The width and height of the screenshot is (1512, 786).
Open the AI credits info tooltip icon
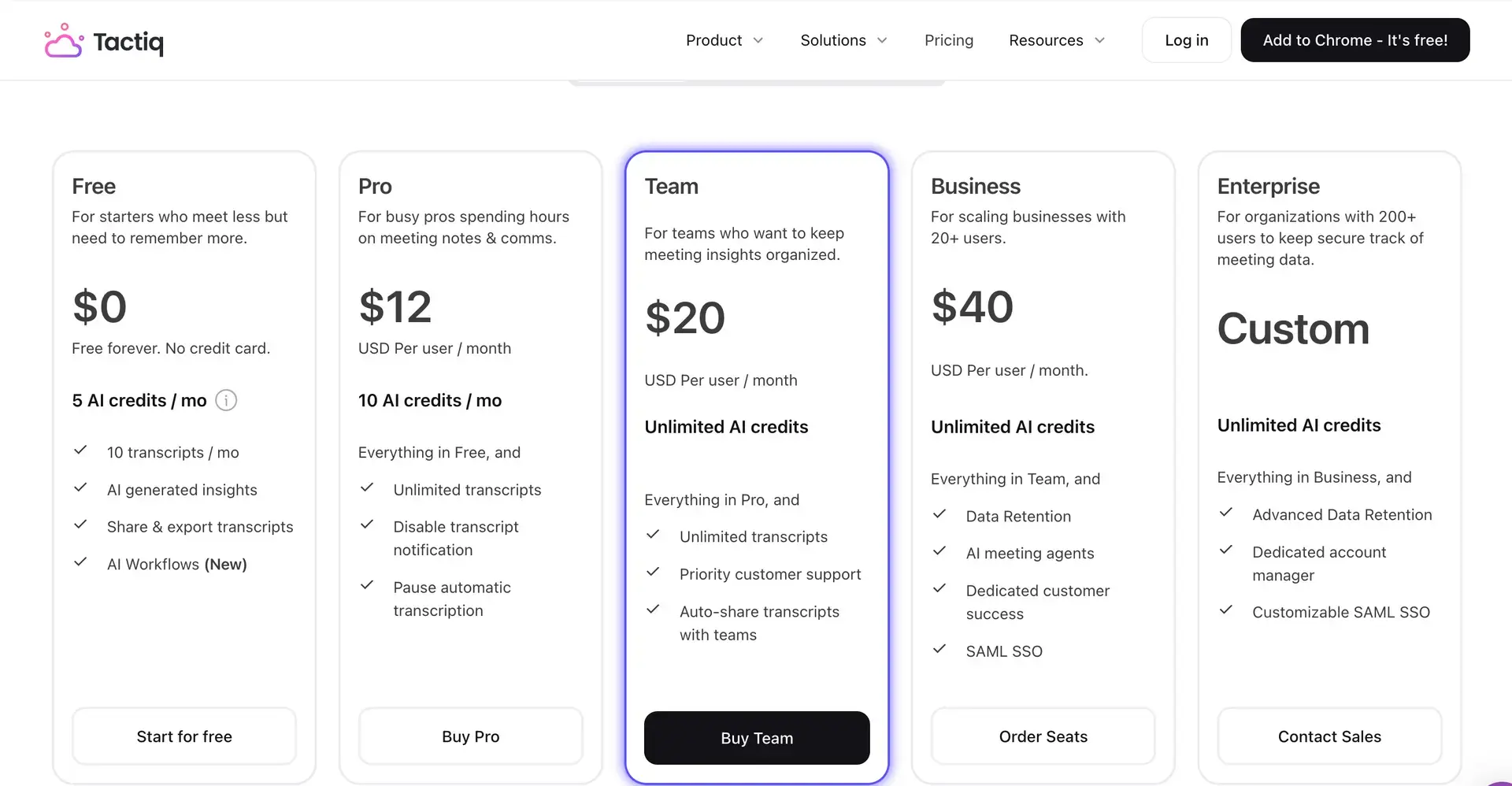226,400
